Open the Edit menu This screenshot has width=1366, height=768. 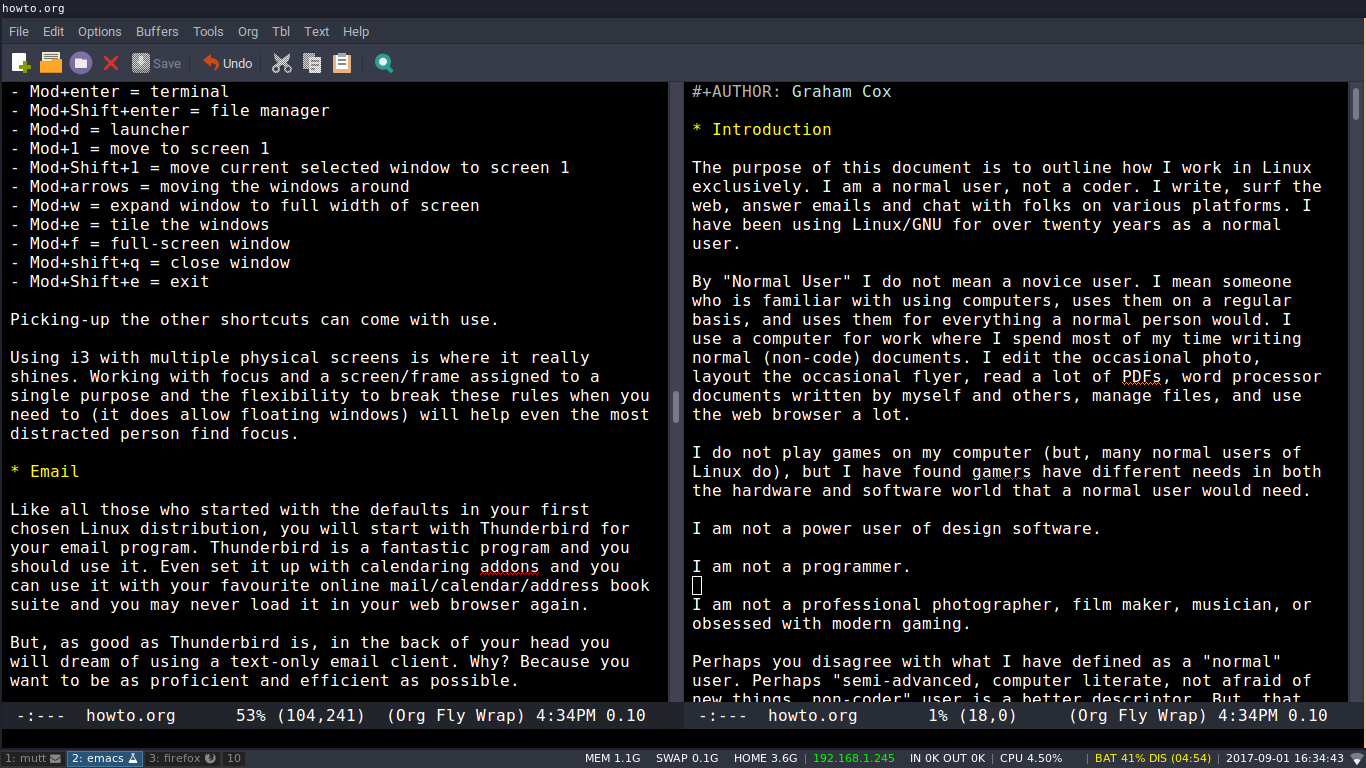(53, 32)
